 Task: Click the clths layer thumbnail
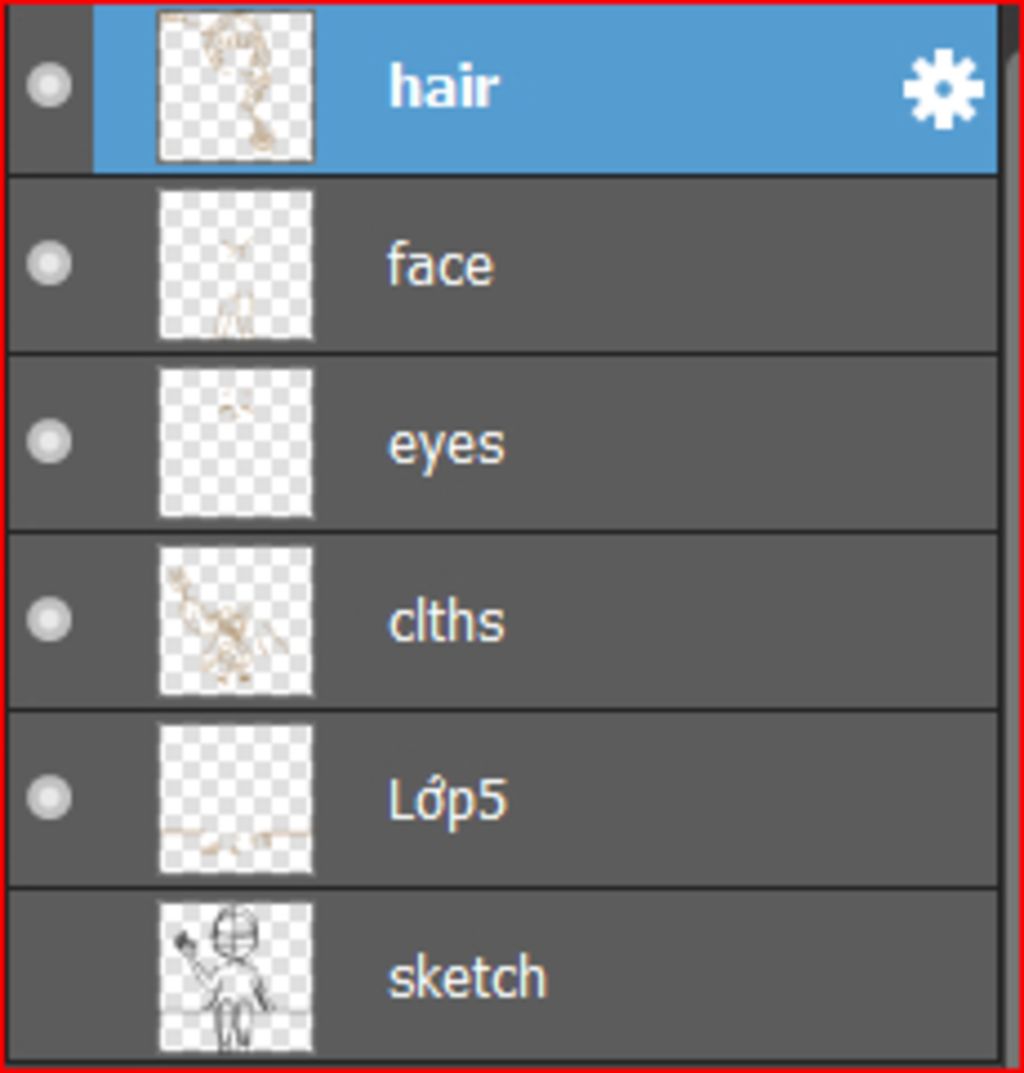click(x=236, y=620)
